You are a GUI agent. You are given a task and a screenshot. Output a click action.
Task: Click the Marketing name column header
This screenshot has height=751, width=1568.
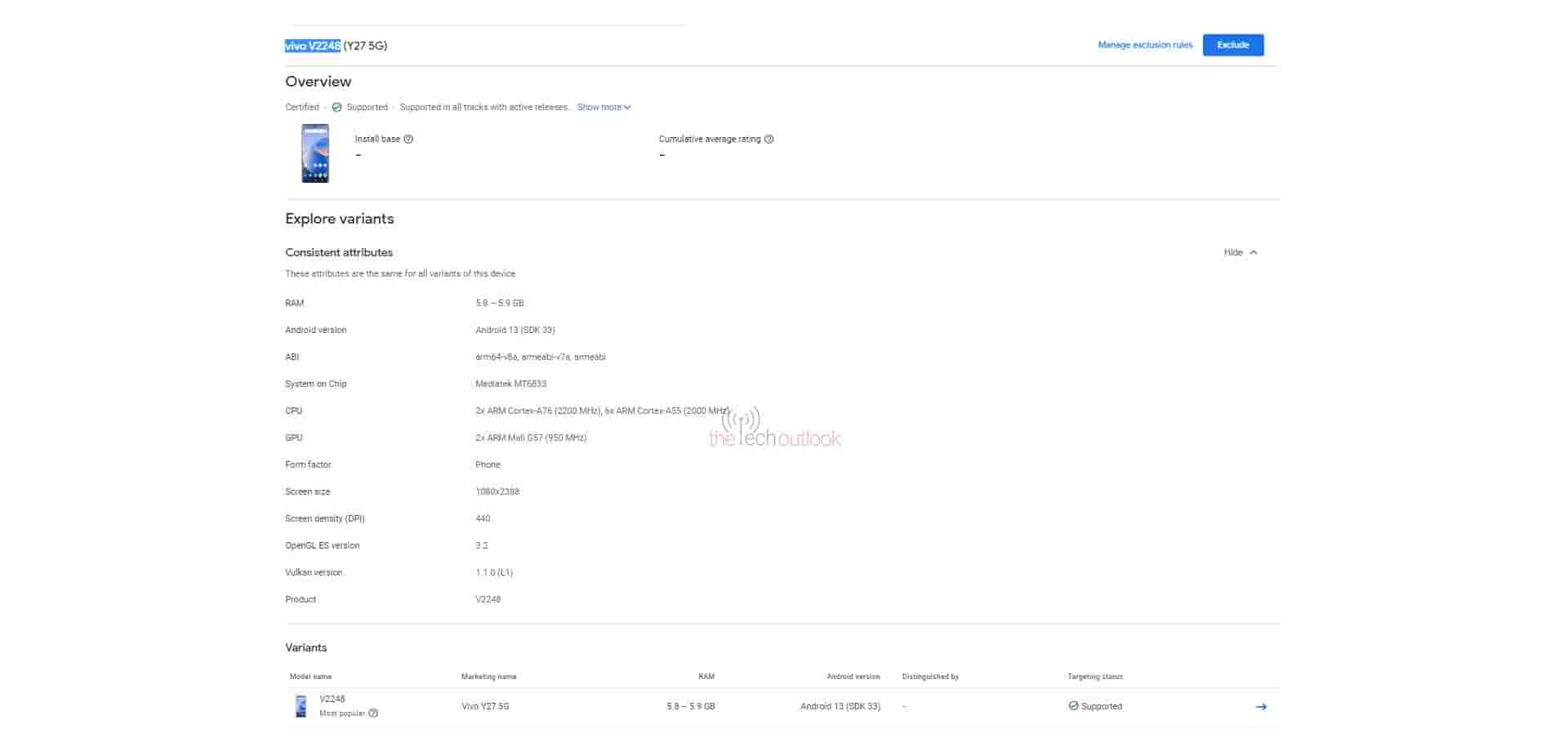tap(488, 677)
